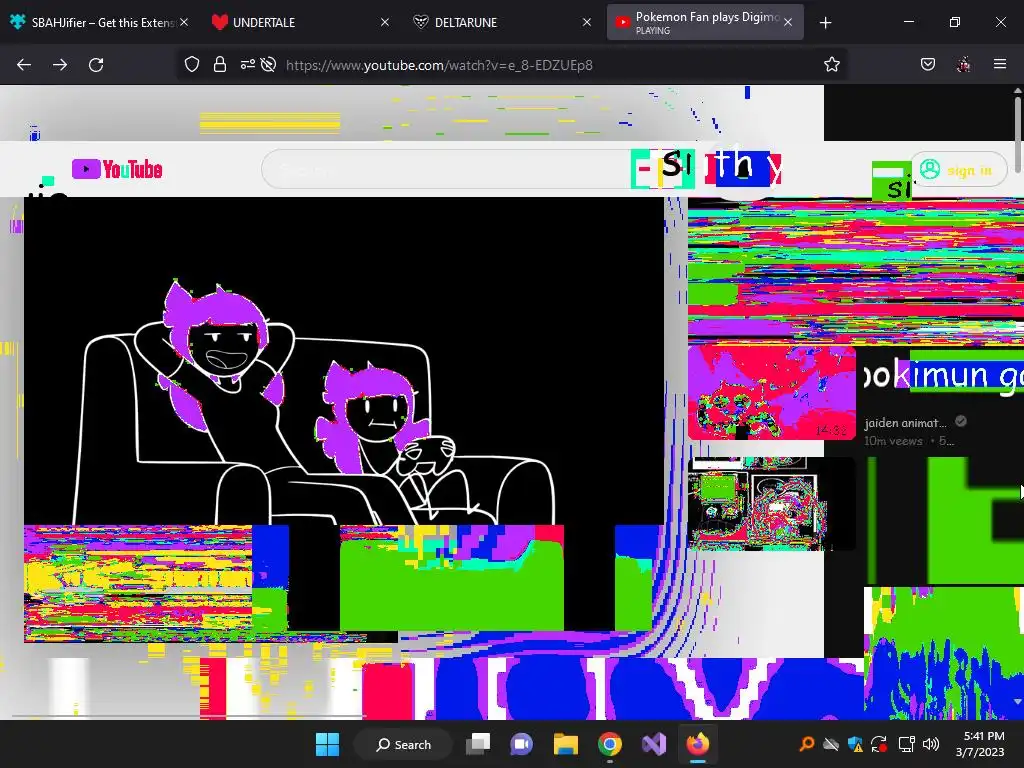Click the sync arrows tray icon with red dot
The width and height of the screenshot is (1024, 768).
(879, 744)
